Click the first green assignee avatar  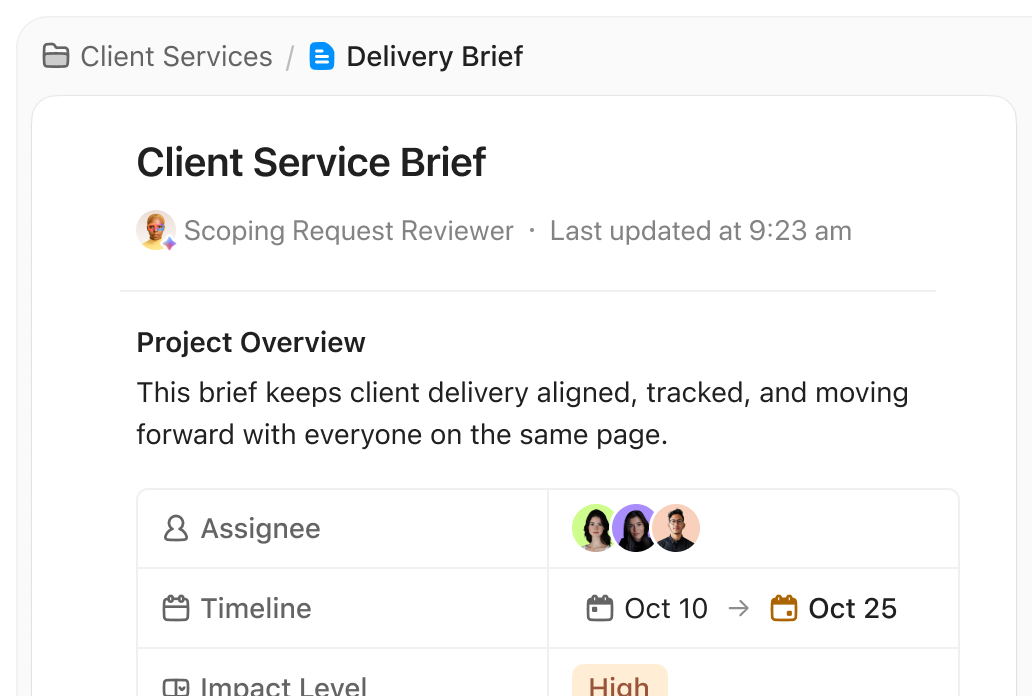click(592, 528)
